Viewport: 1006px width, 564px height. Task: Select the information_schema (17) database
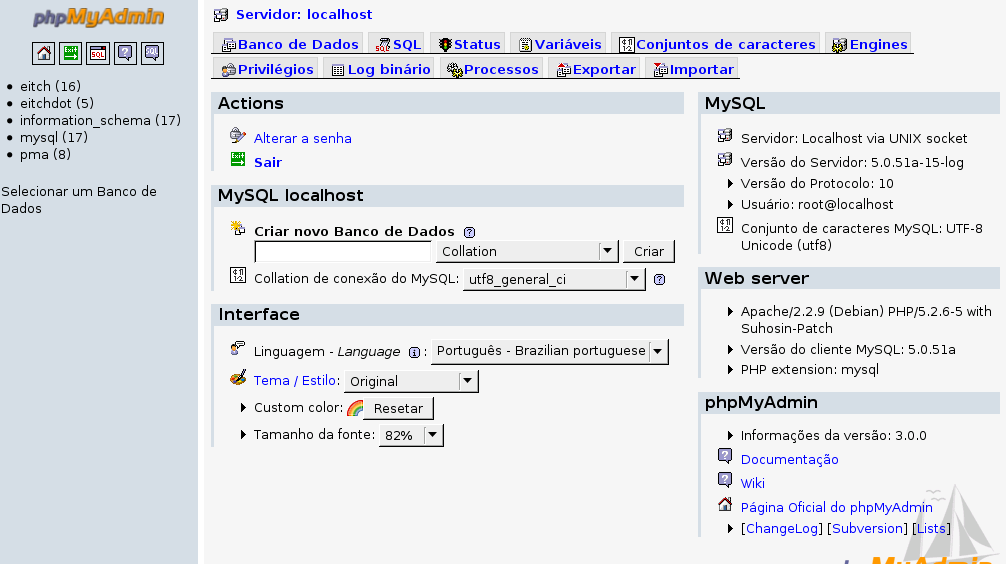pos(100,121)
